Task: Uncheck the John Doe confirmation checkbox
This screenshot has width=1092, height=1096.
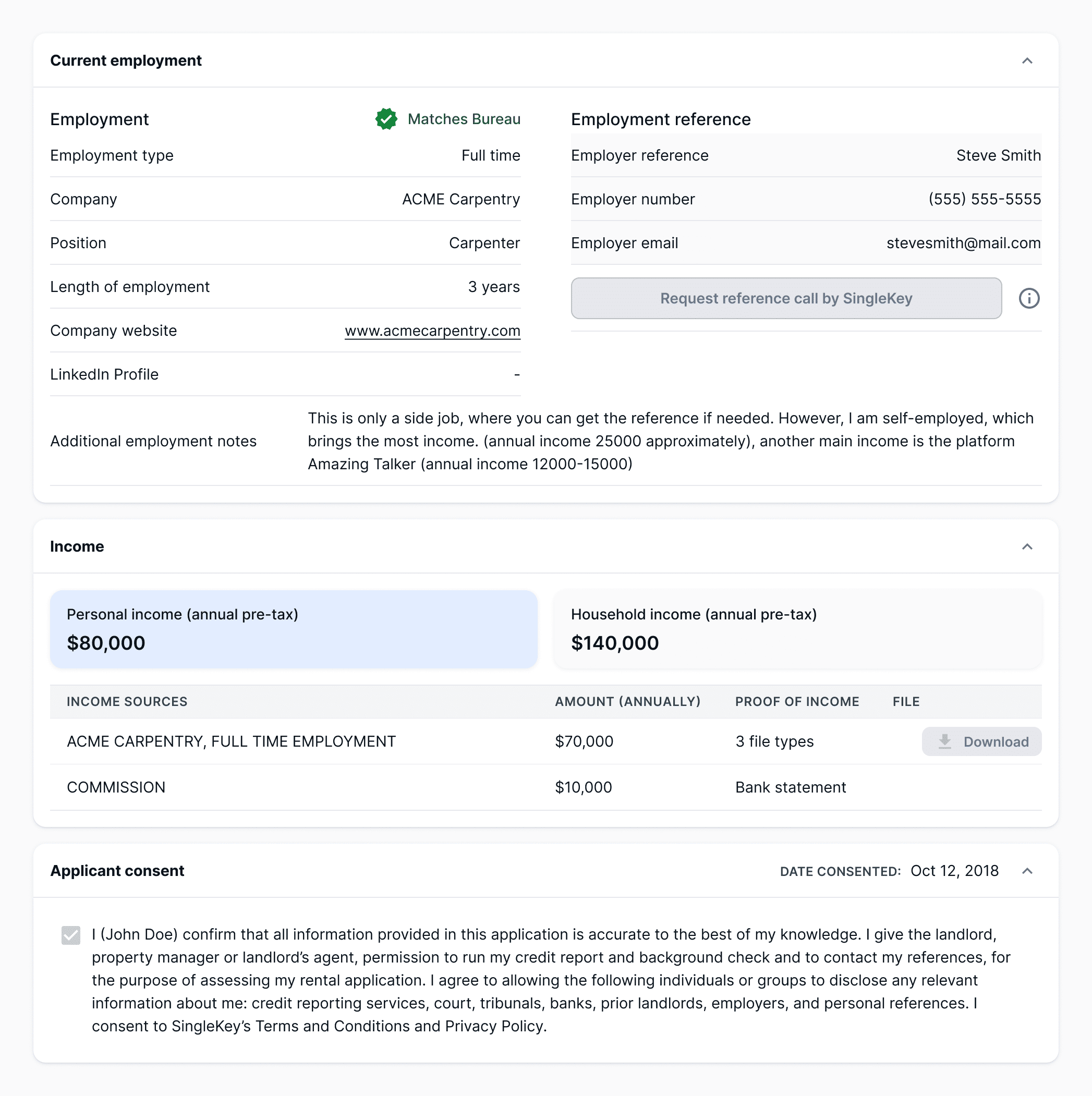Action: click(70, 935)
